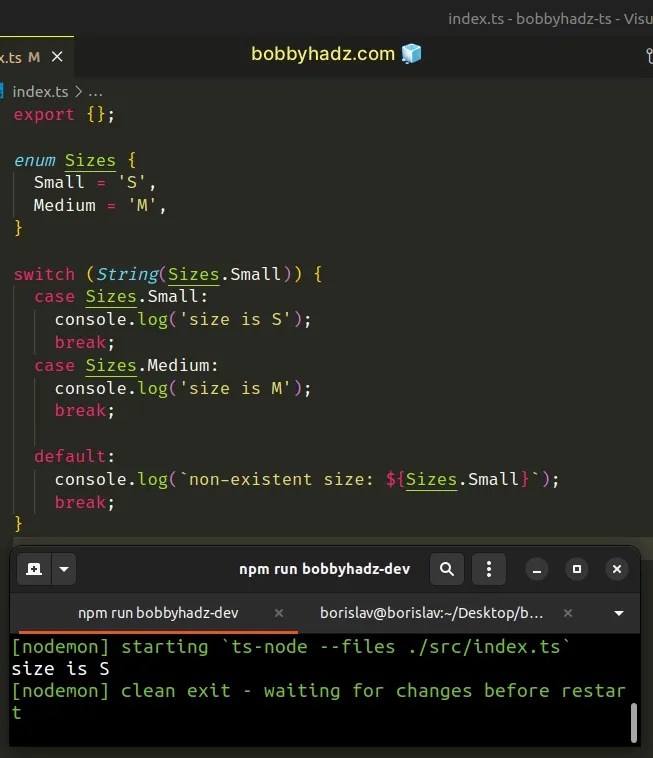Expand the new tab dropdown arrow
Screen dimensions: 653x758
64,569
